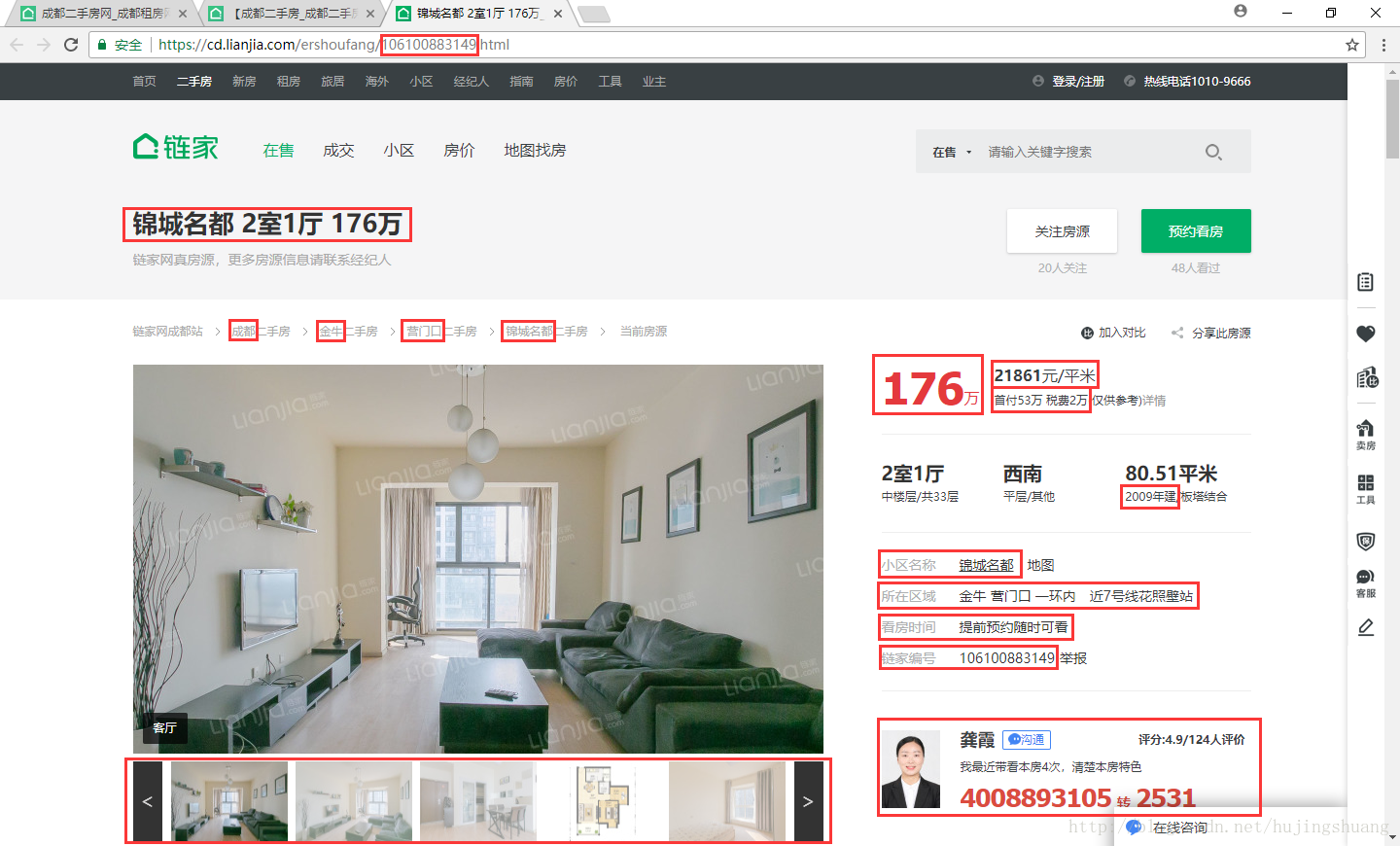The height and width of the screenshot is (846, 1400).
Task: Open the building compare (比) sidebar icon
Action: click(1367, 377)
